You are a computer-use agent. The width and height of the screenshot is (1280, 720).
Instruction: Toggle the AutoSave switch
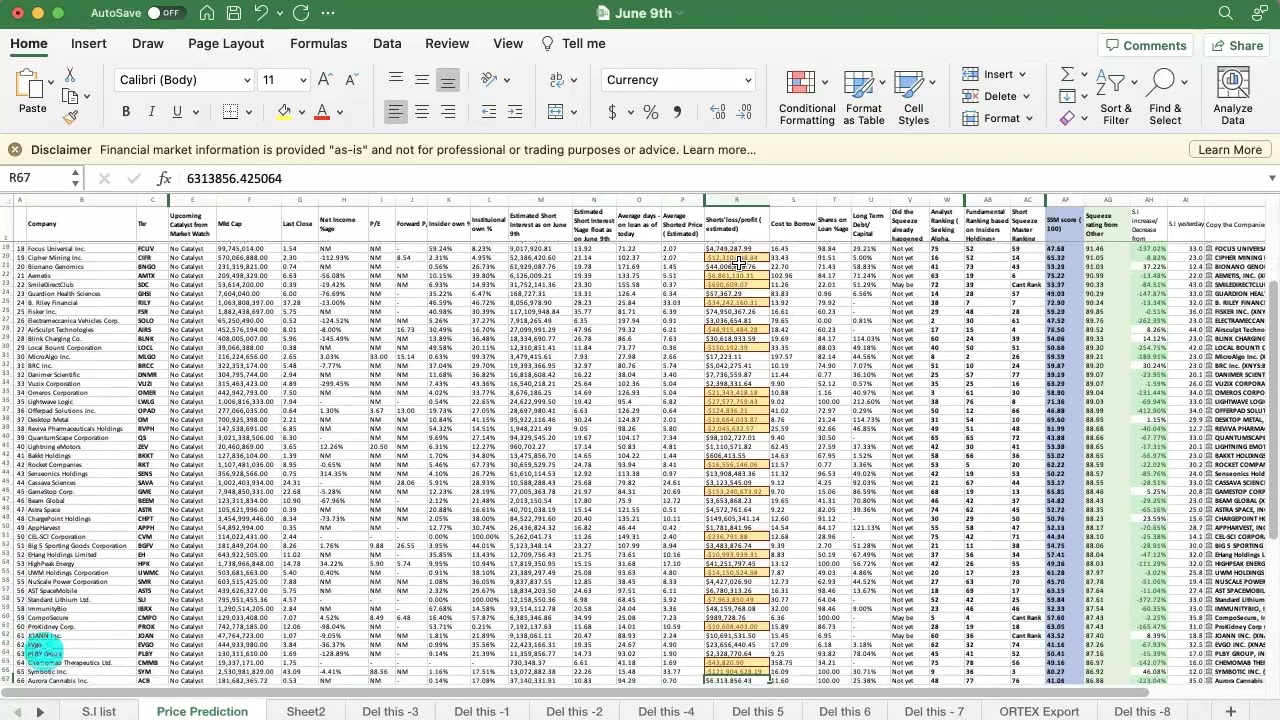164,13
